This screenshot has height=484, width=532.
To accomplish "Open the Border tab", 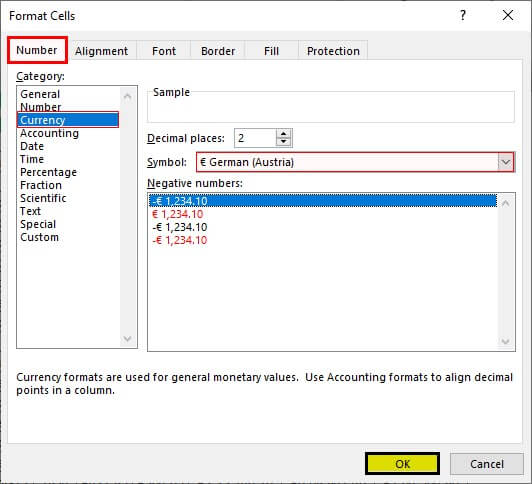I will [x=218, y=51].
